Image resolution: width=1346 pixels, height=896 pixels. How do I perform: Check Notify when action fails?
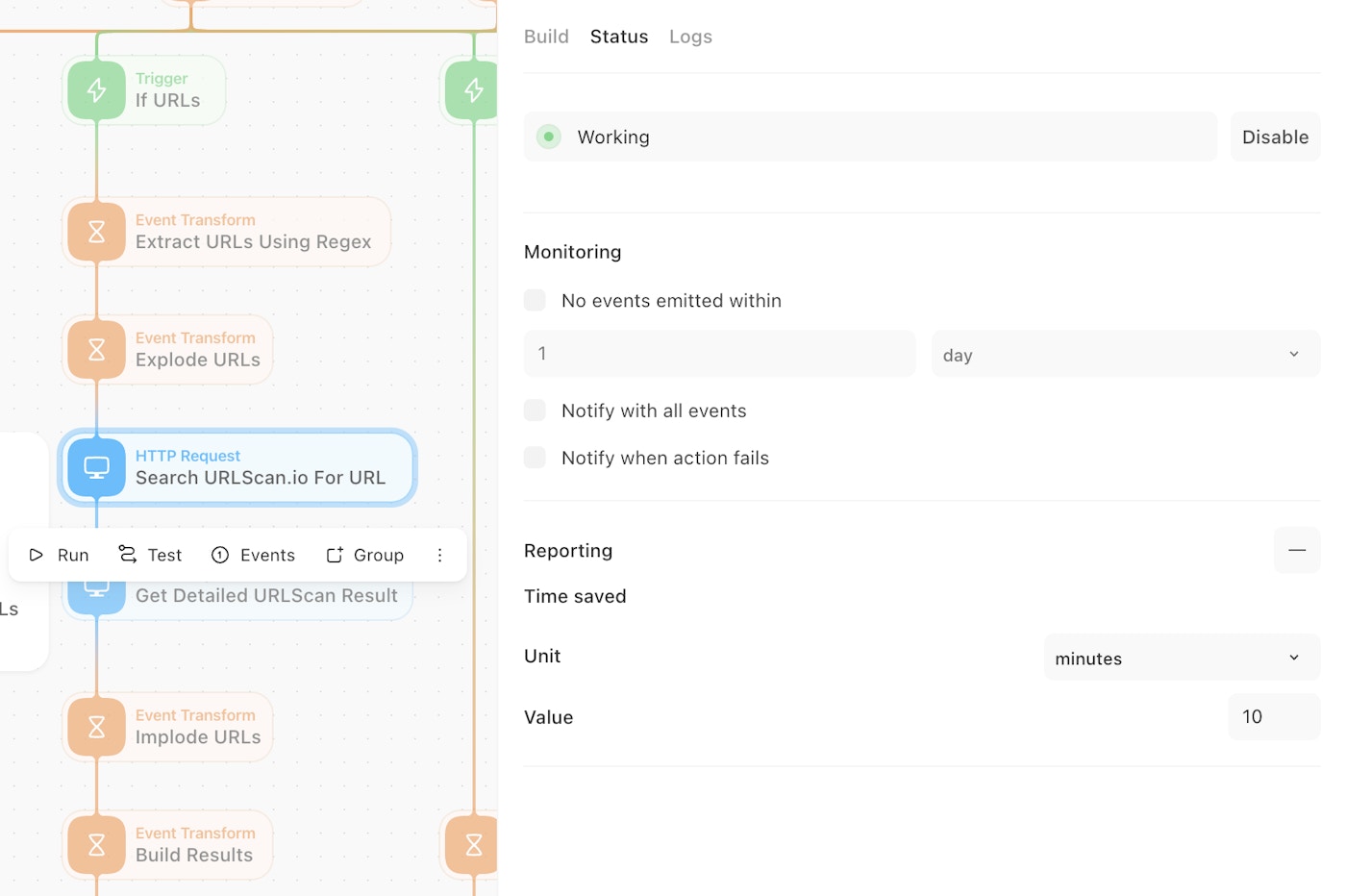(535, 458)
